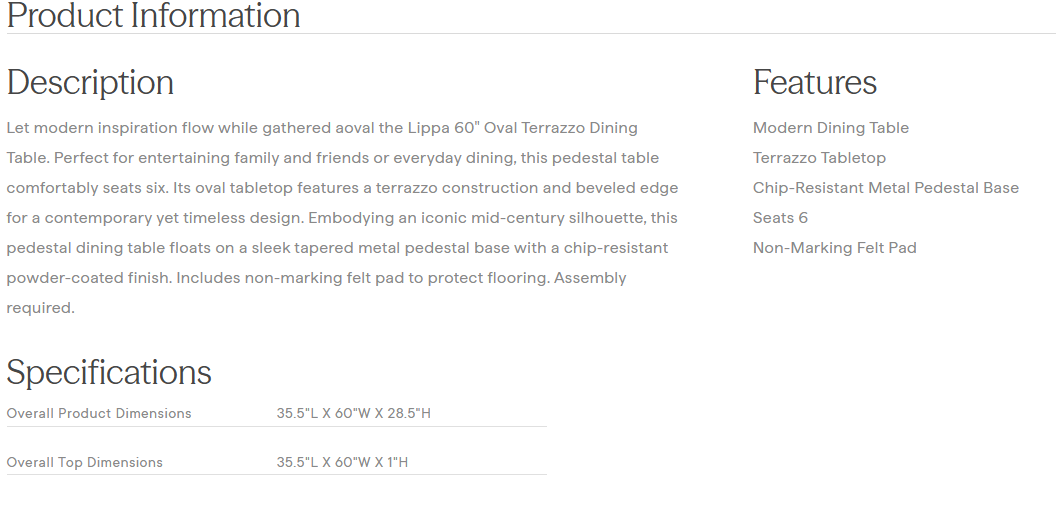Image resolution: width=1056 pixels, height=514 pixels.
Task: Click the final word "required." in description
Action: (x=40, y=308)
